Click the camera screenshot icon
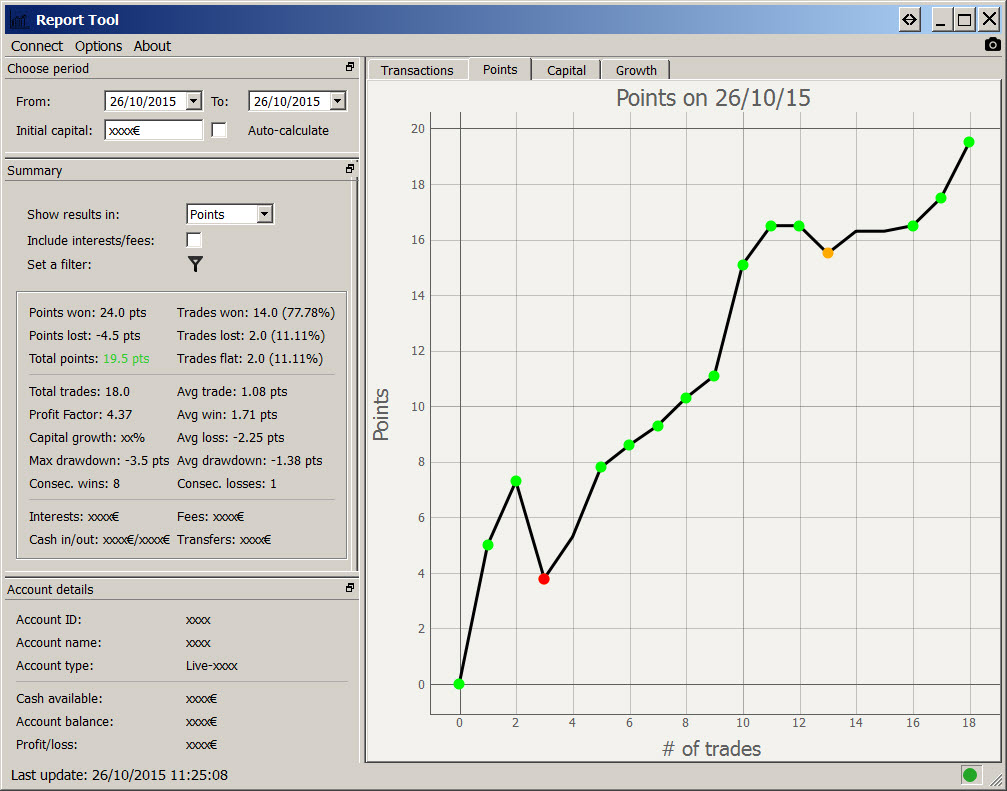 (x=992, y=45)
